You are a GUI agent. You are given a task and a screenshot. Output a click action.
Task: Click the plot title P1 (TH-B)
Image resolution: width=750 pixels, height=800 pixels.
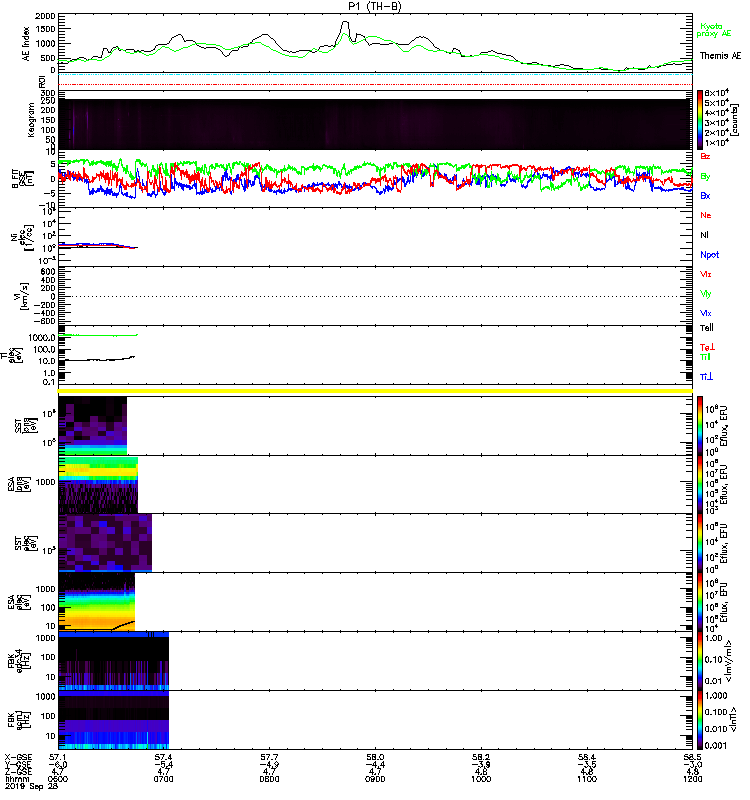pyautogui.click(x=375, y=6)
